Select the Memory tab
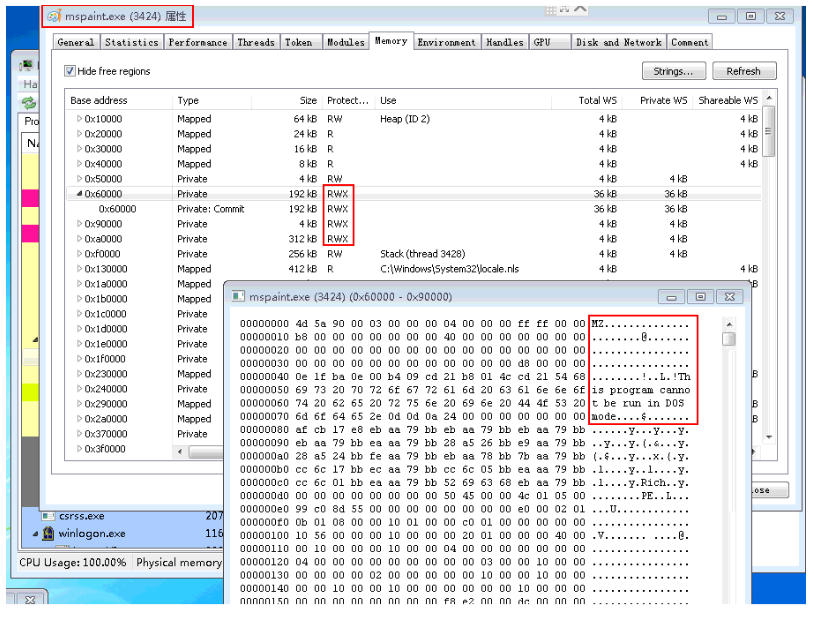The image size is (814, 617). click(x=391, y=41)
